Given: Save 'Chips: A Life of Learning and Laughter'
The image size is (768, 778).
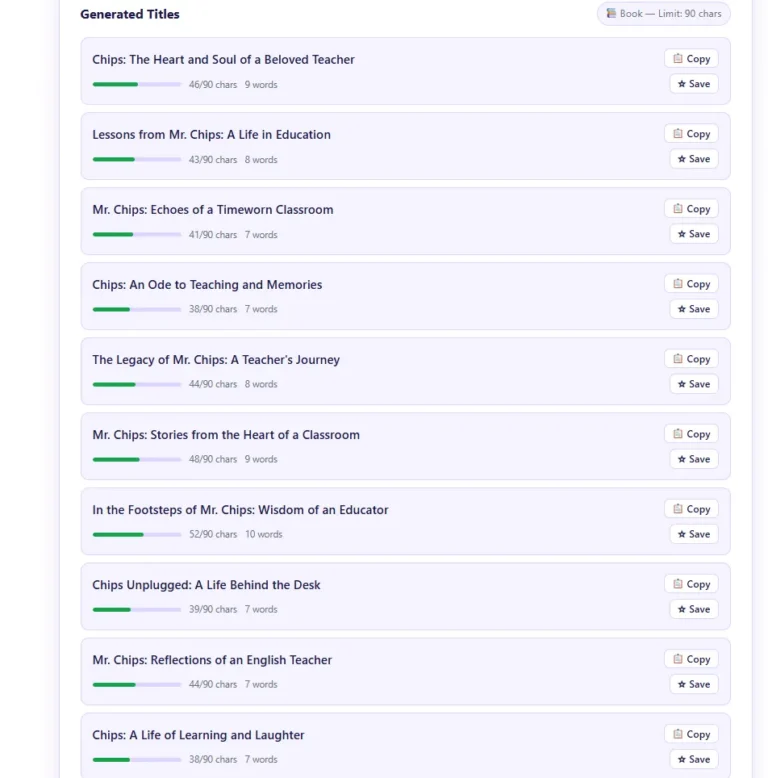Looking at the screenshot, I should 694,759.
